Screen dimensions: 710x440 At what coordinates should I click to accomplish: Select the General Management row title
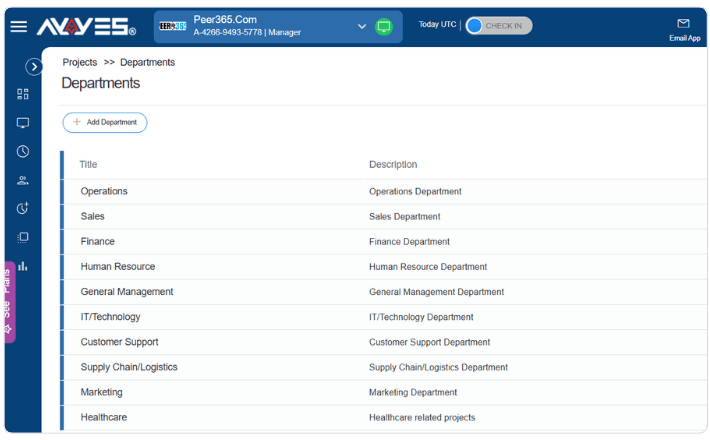tap(127, 292)
